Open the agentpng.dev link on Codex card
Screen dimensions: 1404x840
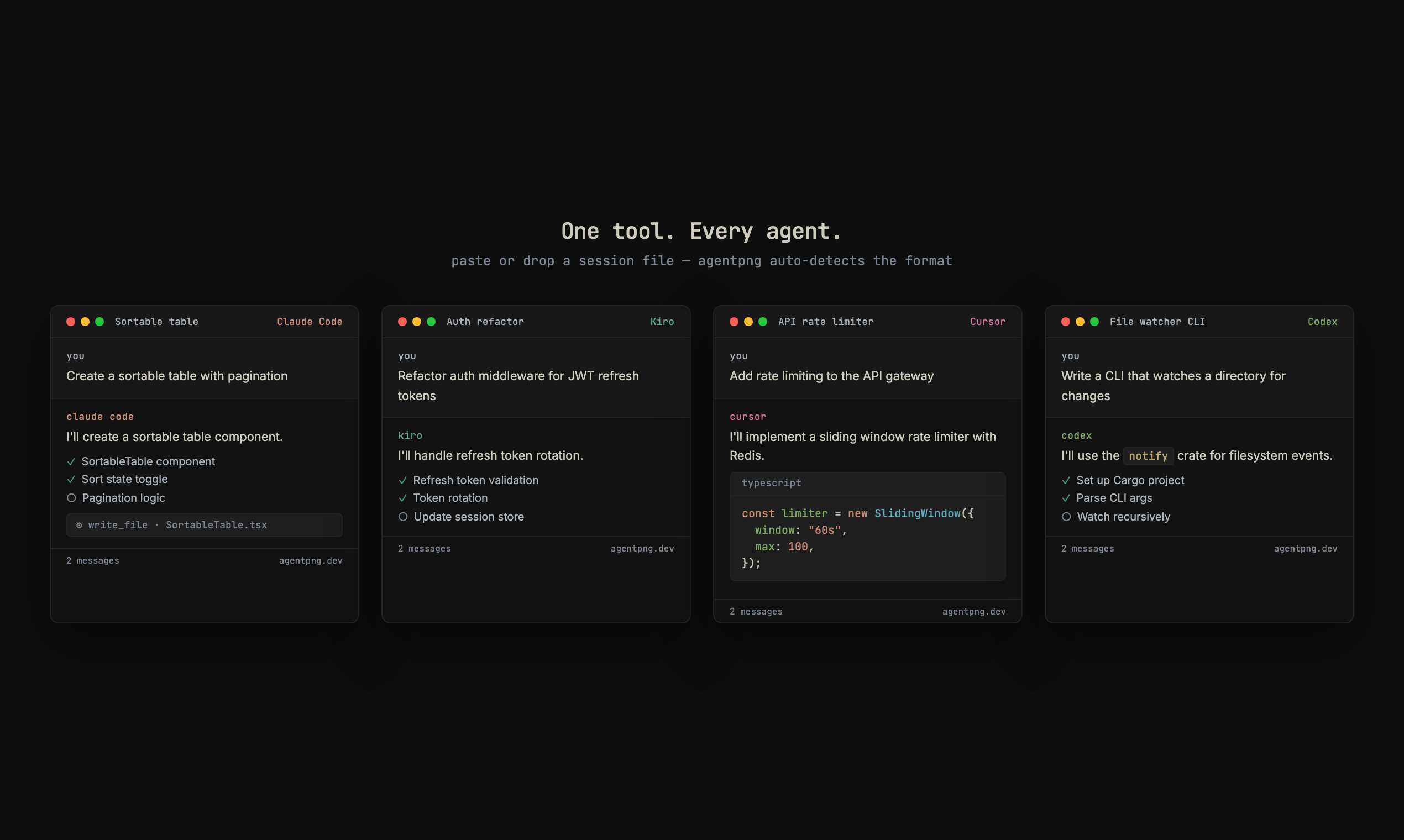pos(1306,548)
